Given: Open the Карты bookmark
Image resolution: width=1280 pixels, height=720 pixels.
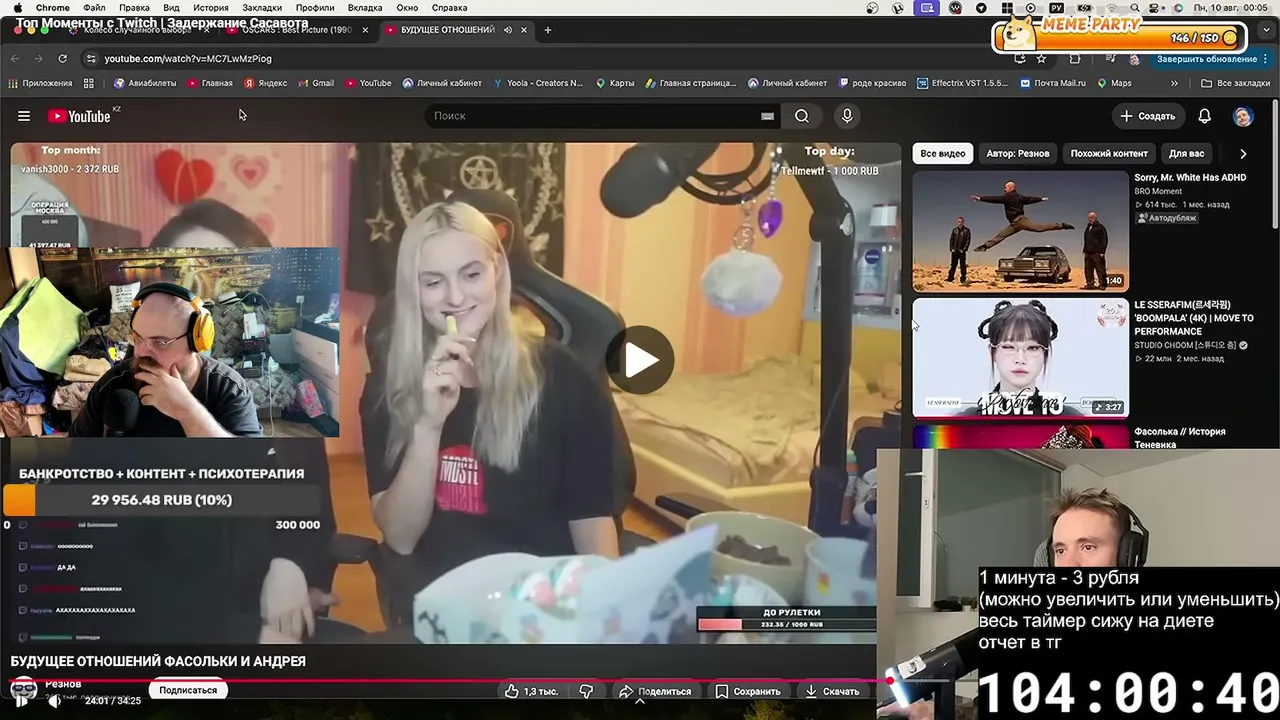Looking at the screenshot, I should tap(615, 83).
